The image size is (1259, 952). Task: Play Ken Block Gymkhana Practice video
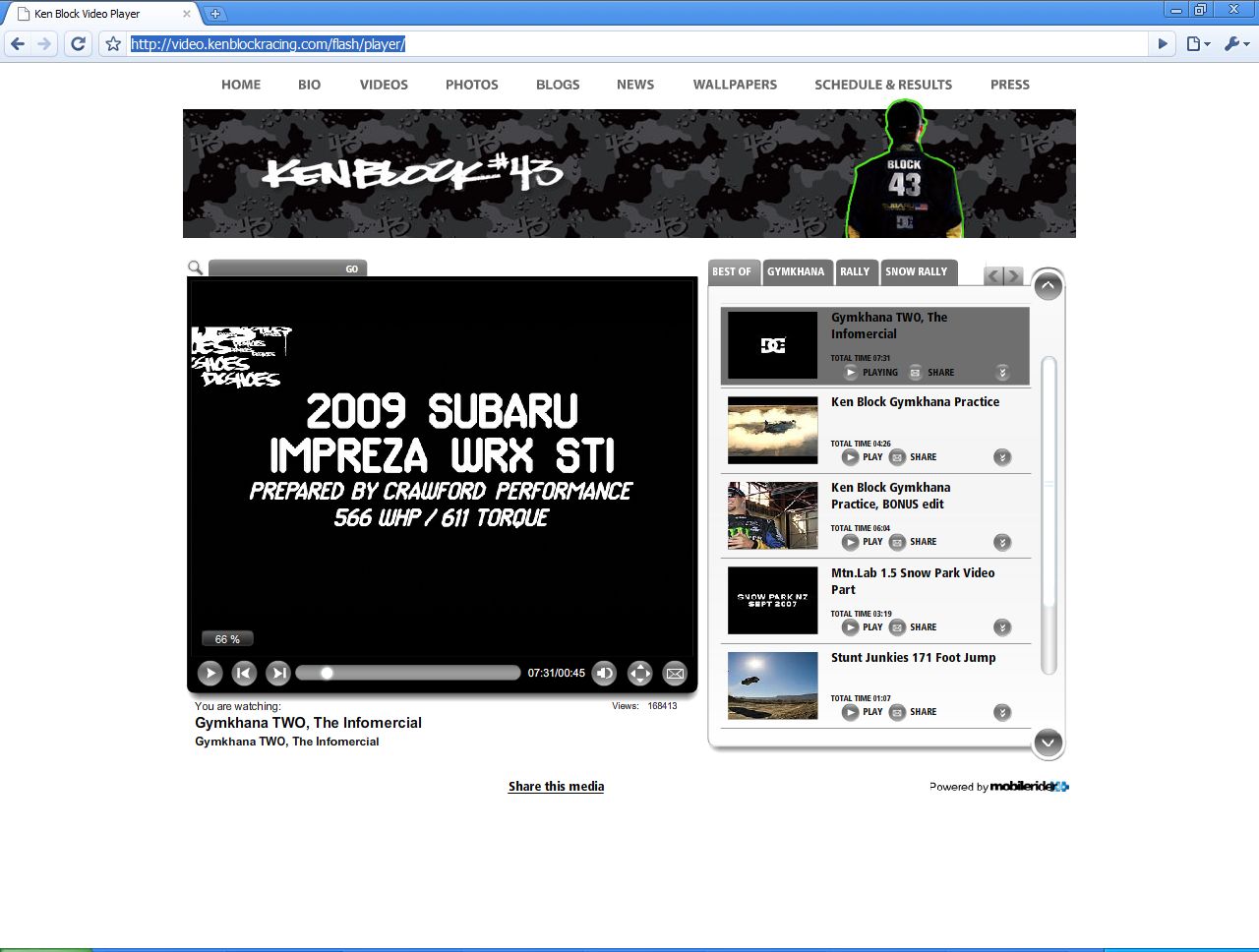click(x=851, y=456)
